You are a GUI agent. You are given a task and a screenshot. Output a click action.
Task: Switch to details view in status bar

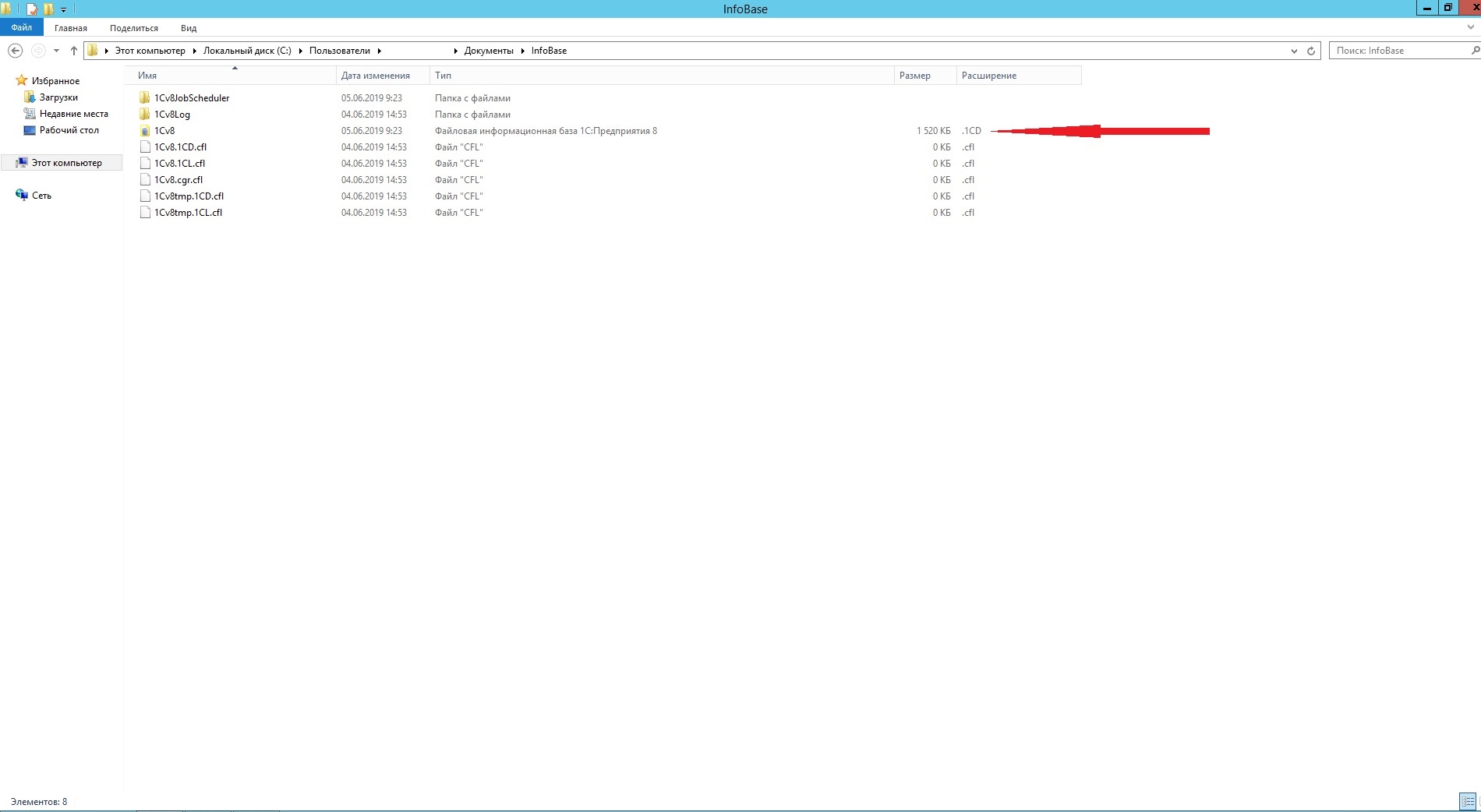1468,801
